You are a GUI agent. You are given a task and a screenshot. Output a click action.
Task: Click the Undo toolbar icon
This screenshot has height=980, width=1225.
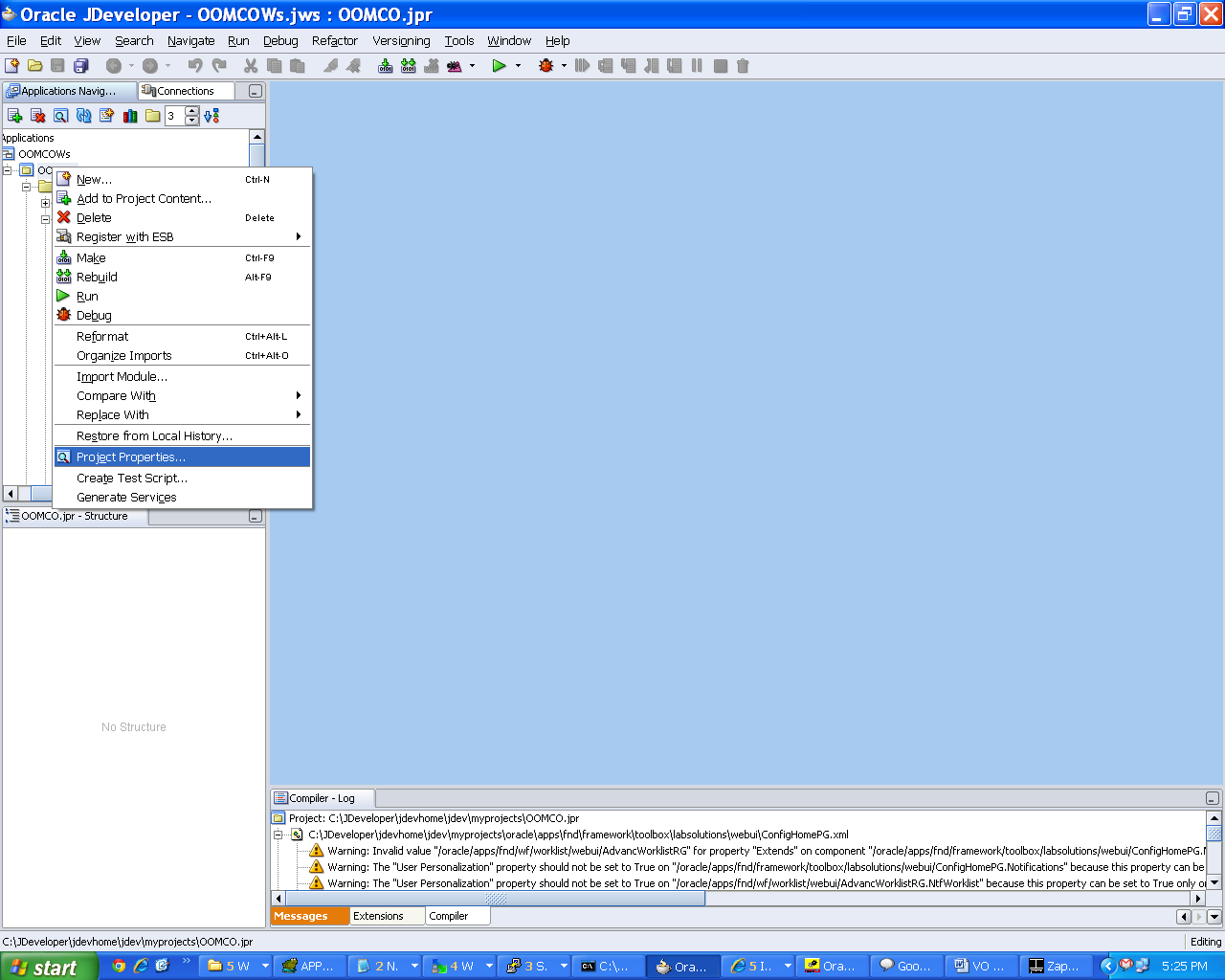(x=195, y=66)
